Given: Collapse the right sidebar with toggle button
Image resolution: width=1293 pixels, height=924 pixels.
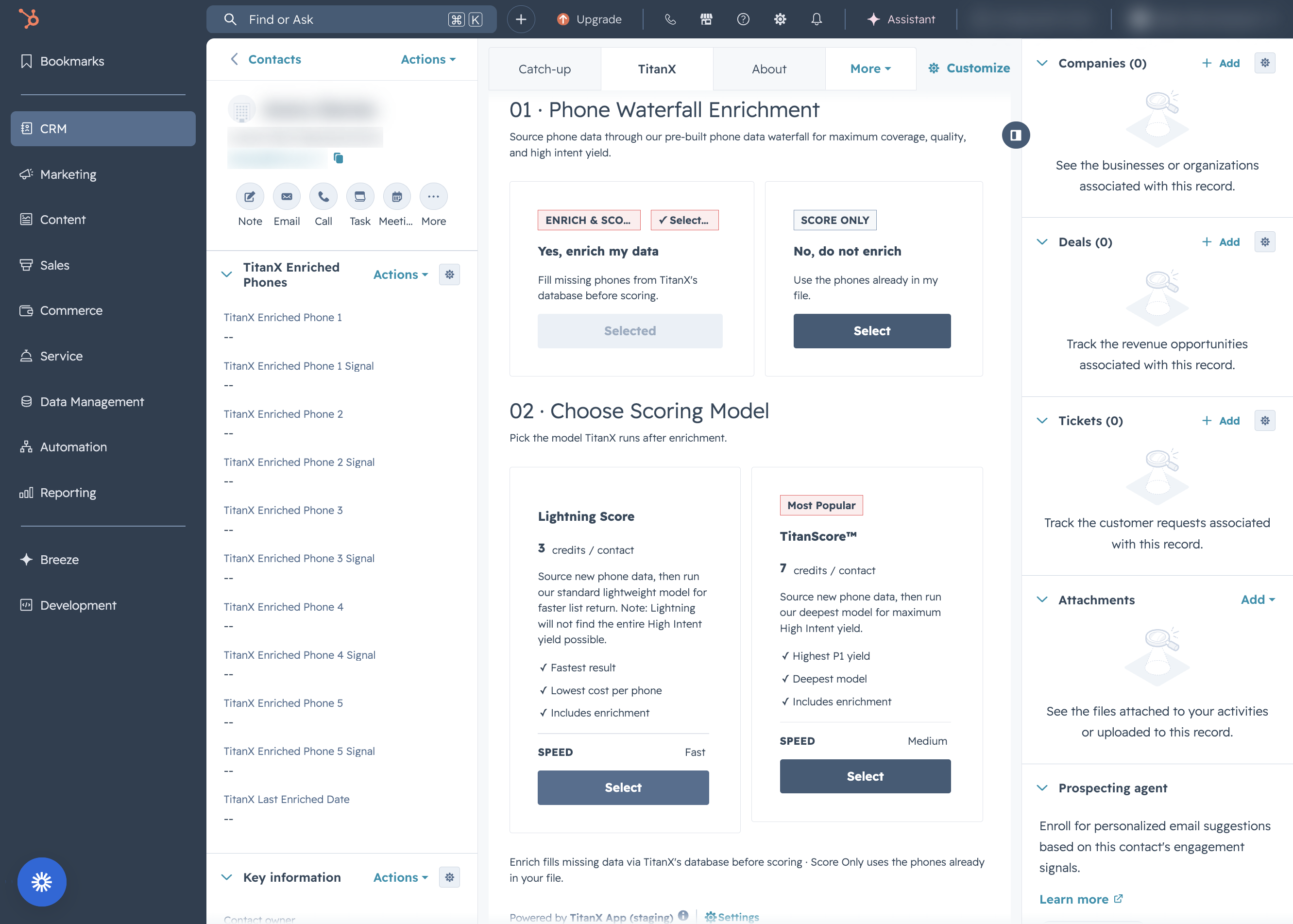Looking at the screenshot, I should [x=1016, y=135].
